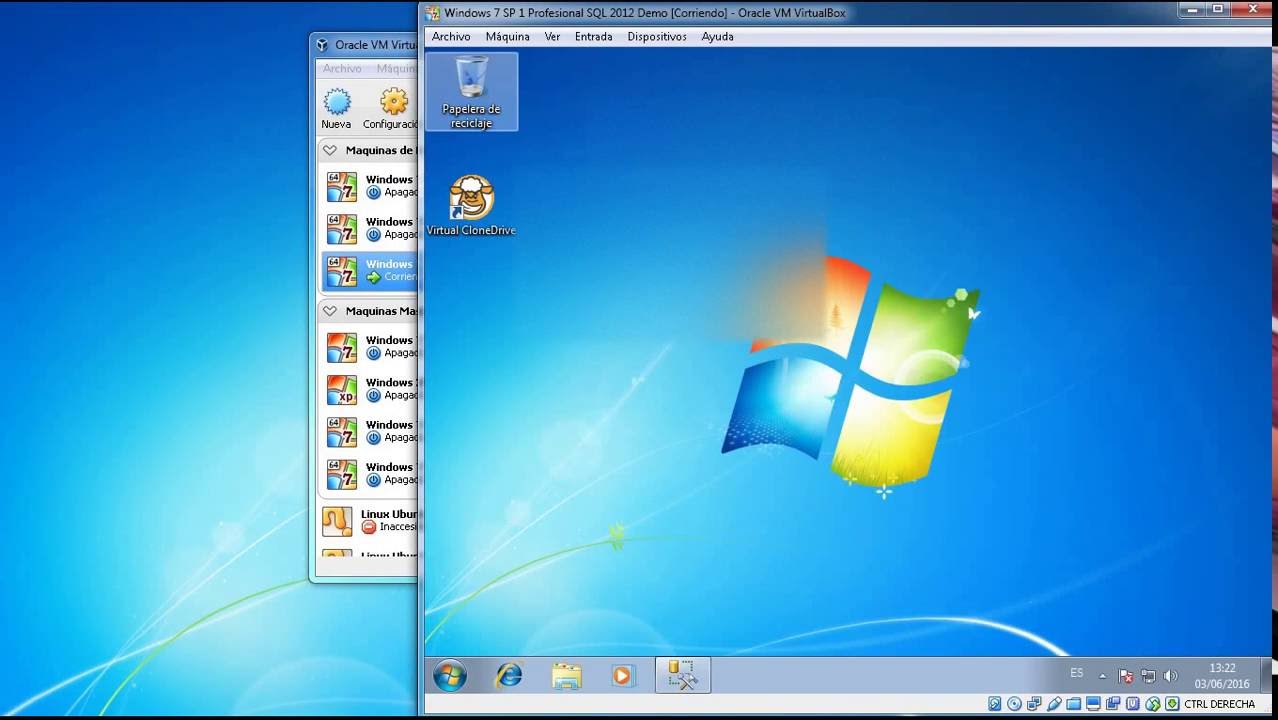Click the guest network tray icon
The width and height of the screenshot is (1278, 720).
click(x=1148, y=676)
